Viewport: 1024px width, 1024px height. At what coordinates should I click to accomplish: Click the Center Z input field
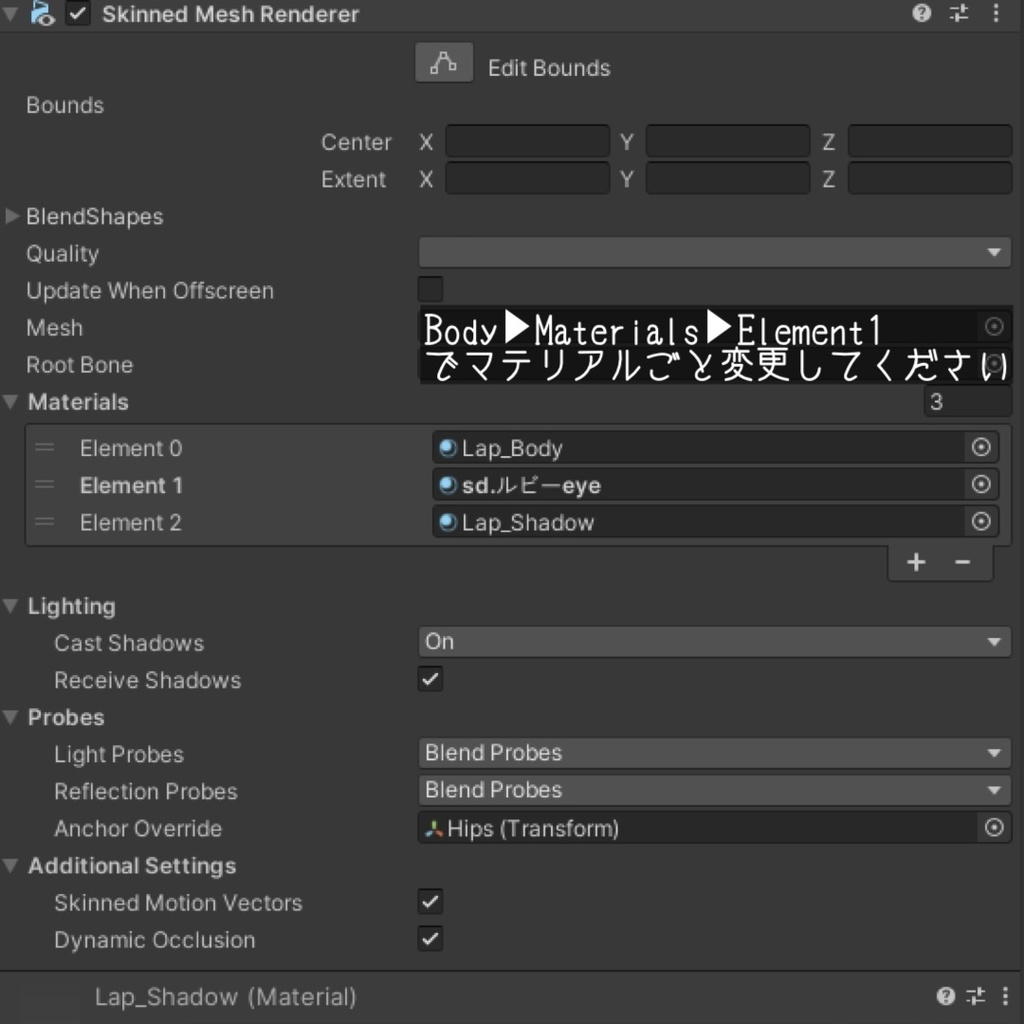click(x=930, y=142)
